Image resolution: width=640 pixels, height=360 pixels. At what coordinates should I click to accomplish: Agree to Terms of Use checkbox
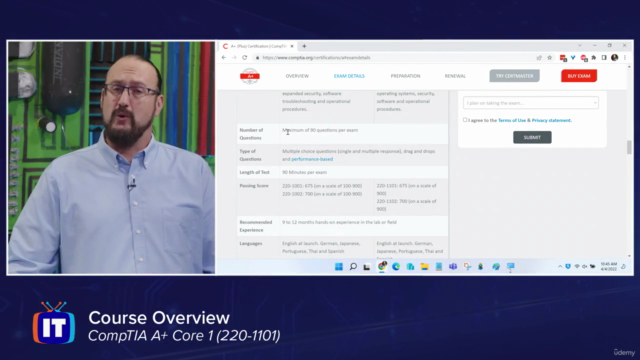(x=465, y=120)
